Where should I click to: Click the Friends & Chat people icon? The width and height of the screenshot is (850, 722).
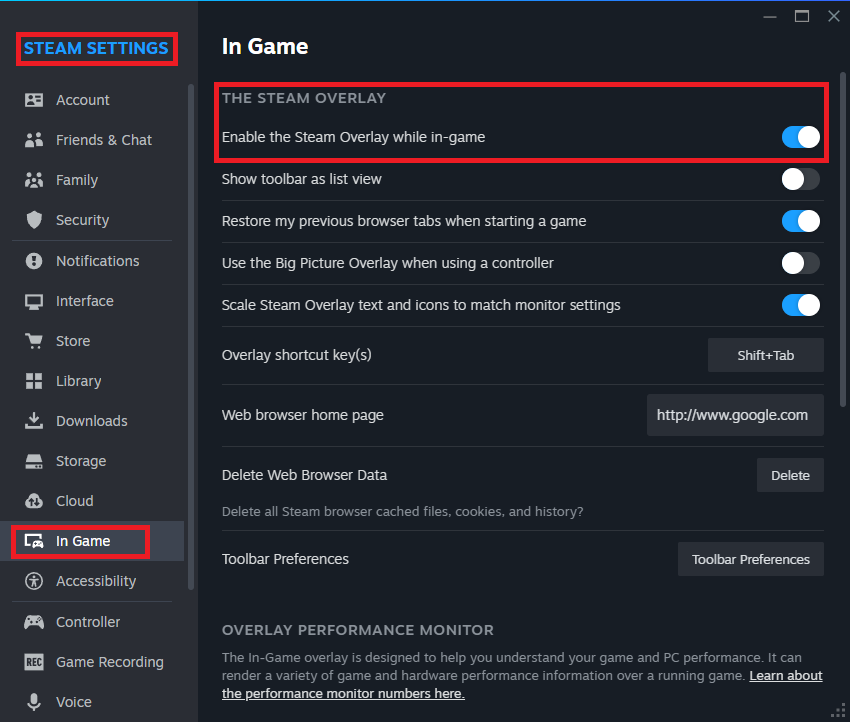pos(34,140)
